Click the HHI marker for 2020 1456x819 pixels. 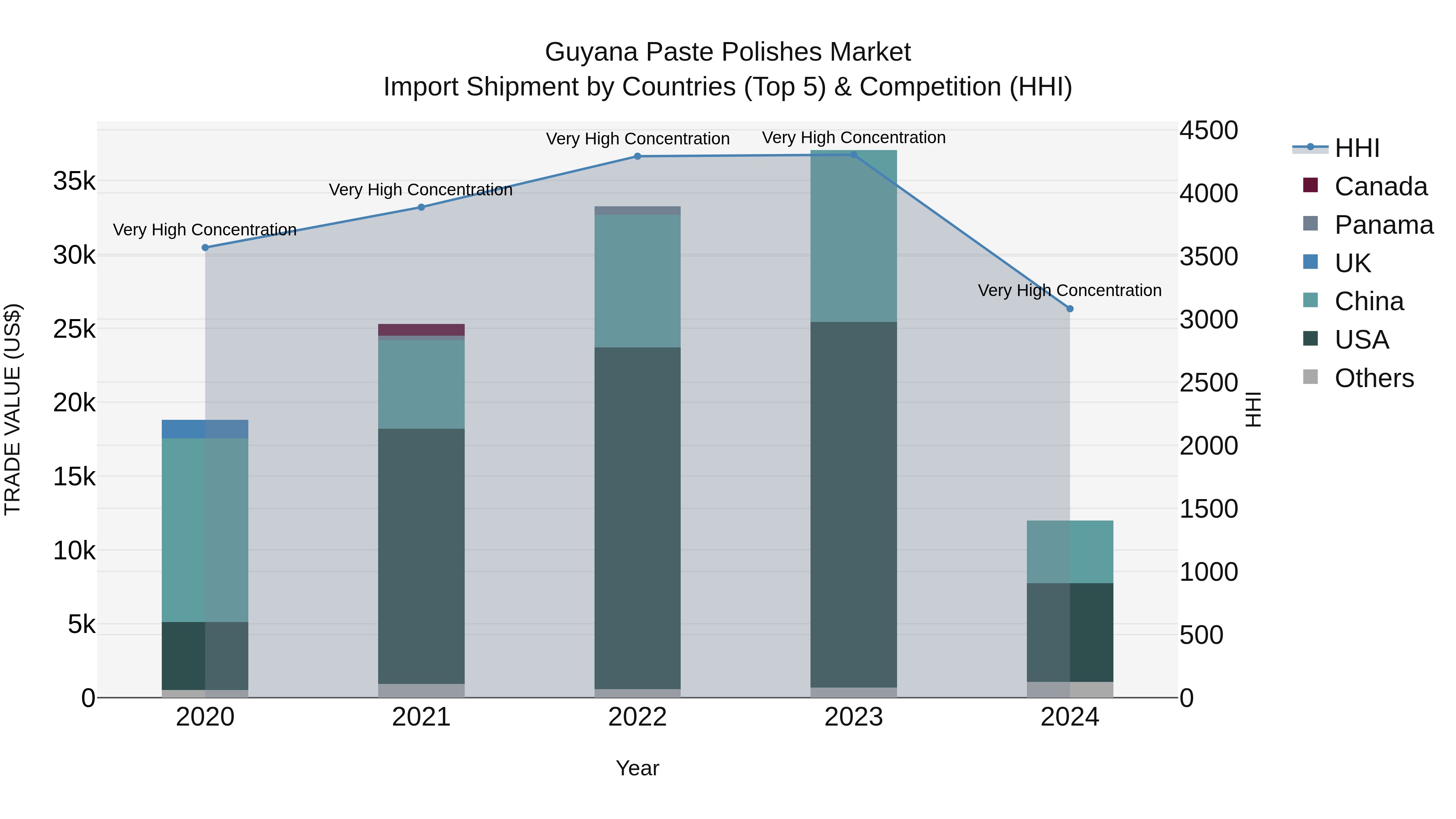pos(205,248)
